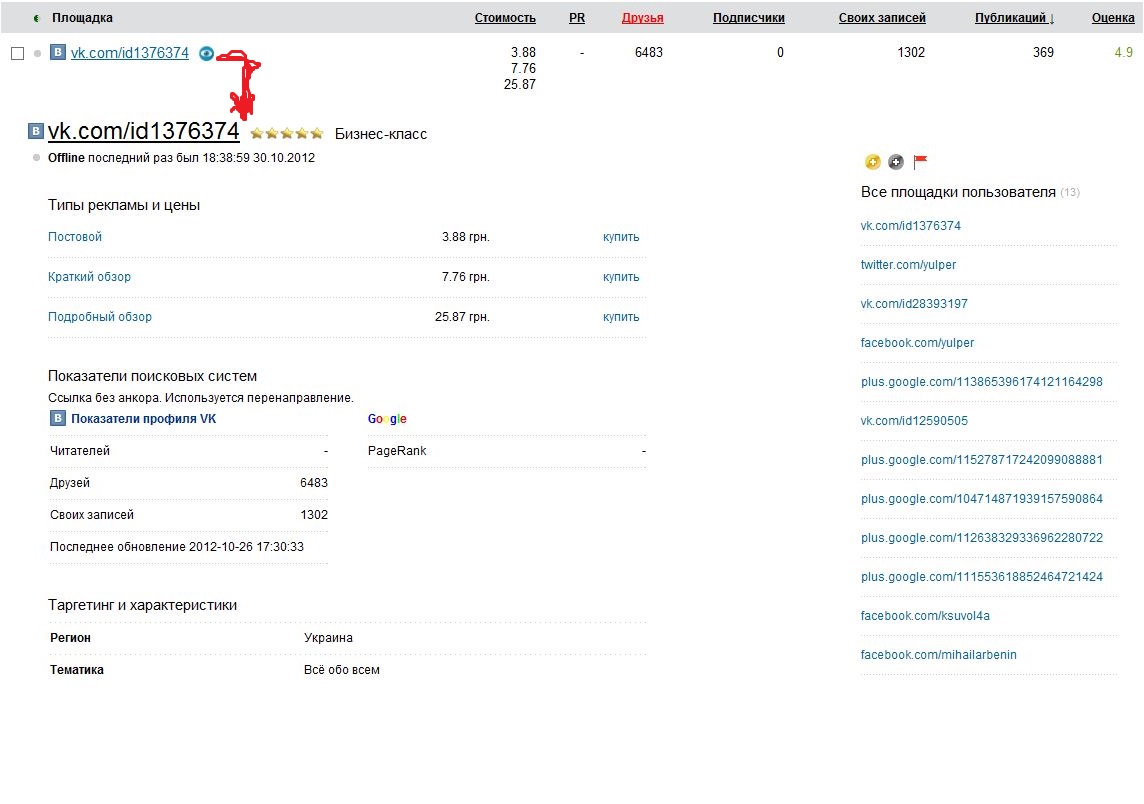Open the large vk.com/id1376374 heading link
The height and width of the screenshot is (804, 1144).
(144, 131)
